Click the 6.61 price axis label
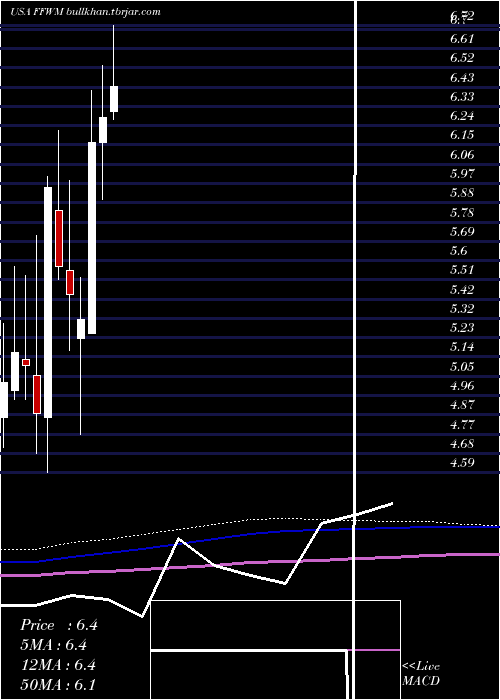This screenshot has height=700, width=500. tap(462, 39)
